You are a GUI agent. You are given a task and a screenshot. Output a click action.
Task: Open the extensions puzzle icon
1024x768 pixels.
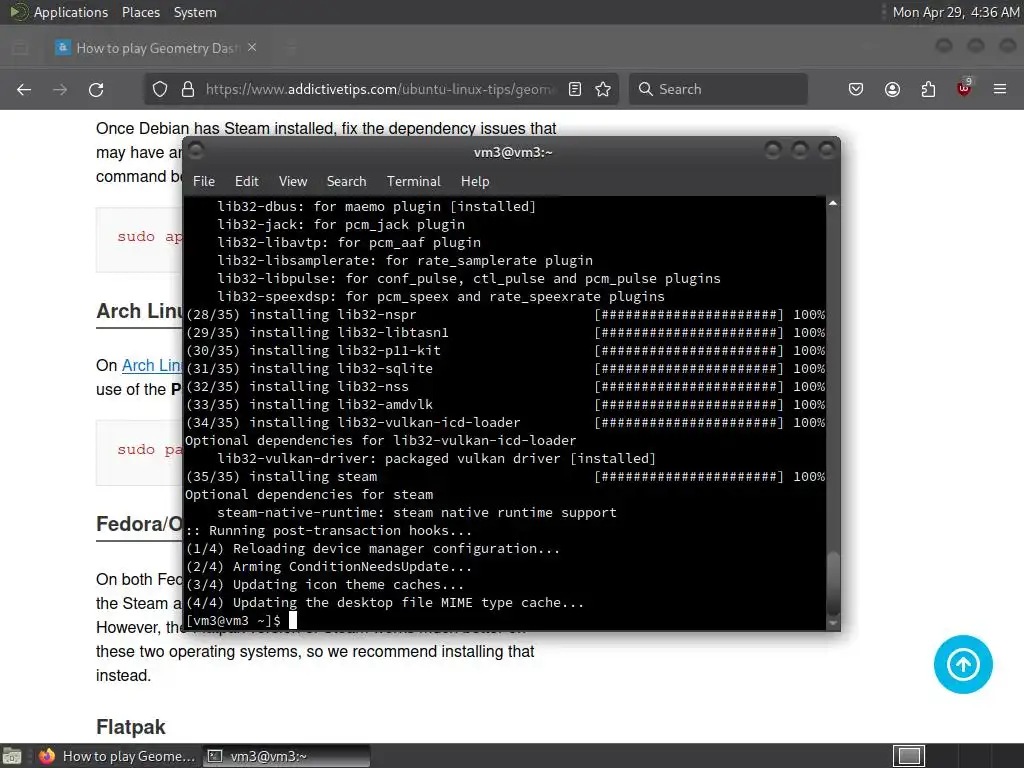[928, 89]
